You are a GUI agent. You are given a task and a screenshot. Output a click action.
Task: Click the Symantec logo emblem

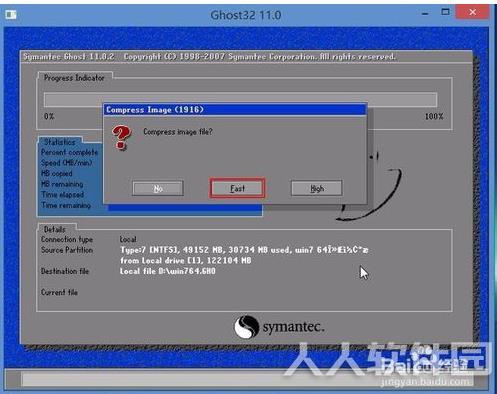click(x=246, y=327)
